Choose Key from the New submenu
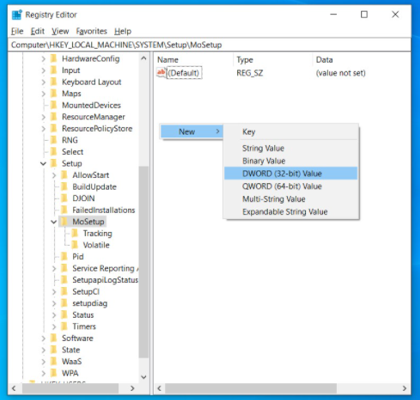 coord(291,132)
